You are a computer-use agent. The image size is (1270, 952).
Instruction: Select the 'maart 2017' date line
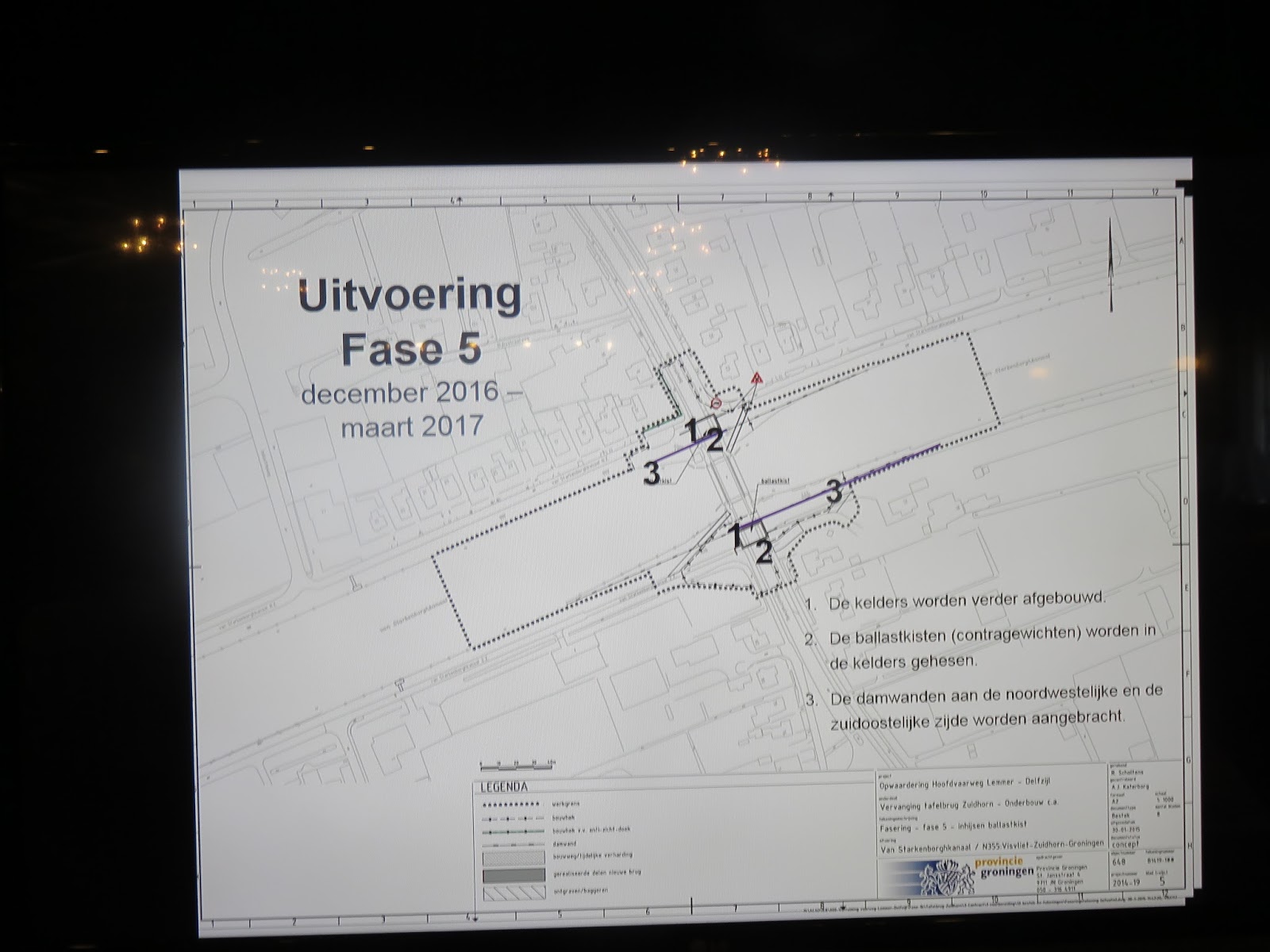pos(412,427)
